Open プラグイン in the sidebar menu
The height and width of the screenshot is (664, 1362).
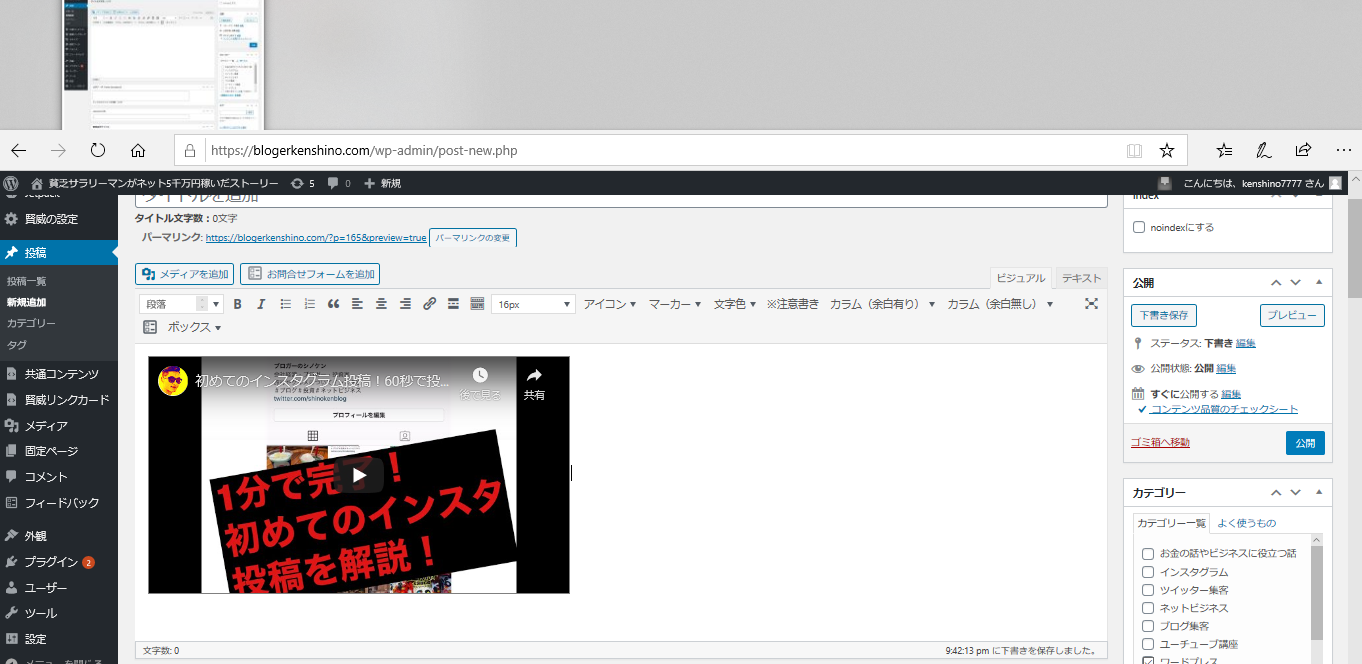tap(51, 562)
